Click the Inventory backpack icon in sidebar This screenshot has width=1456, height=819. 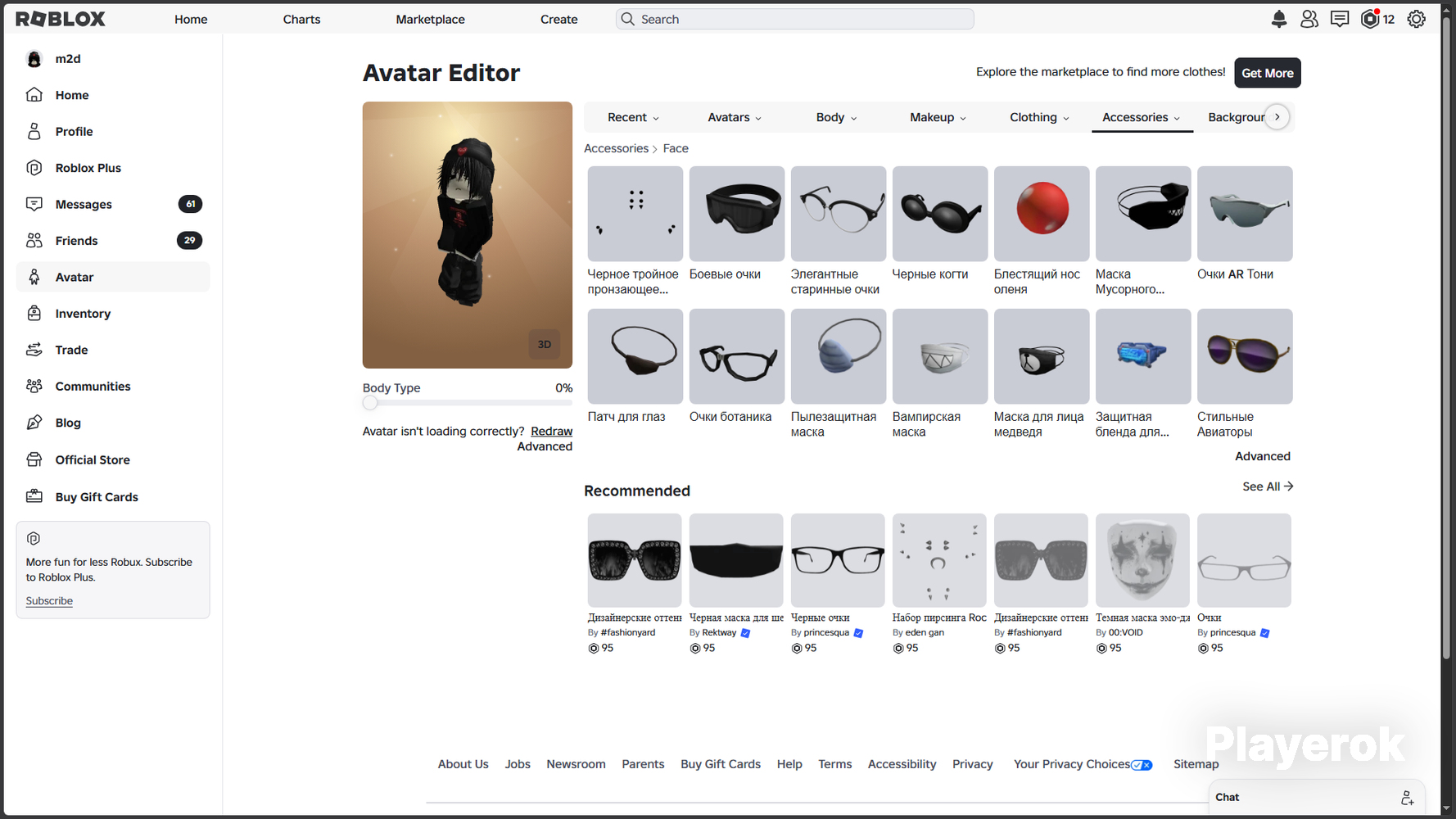tap(34, 314)
